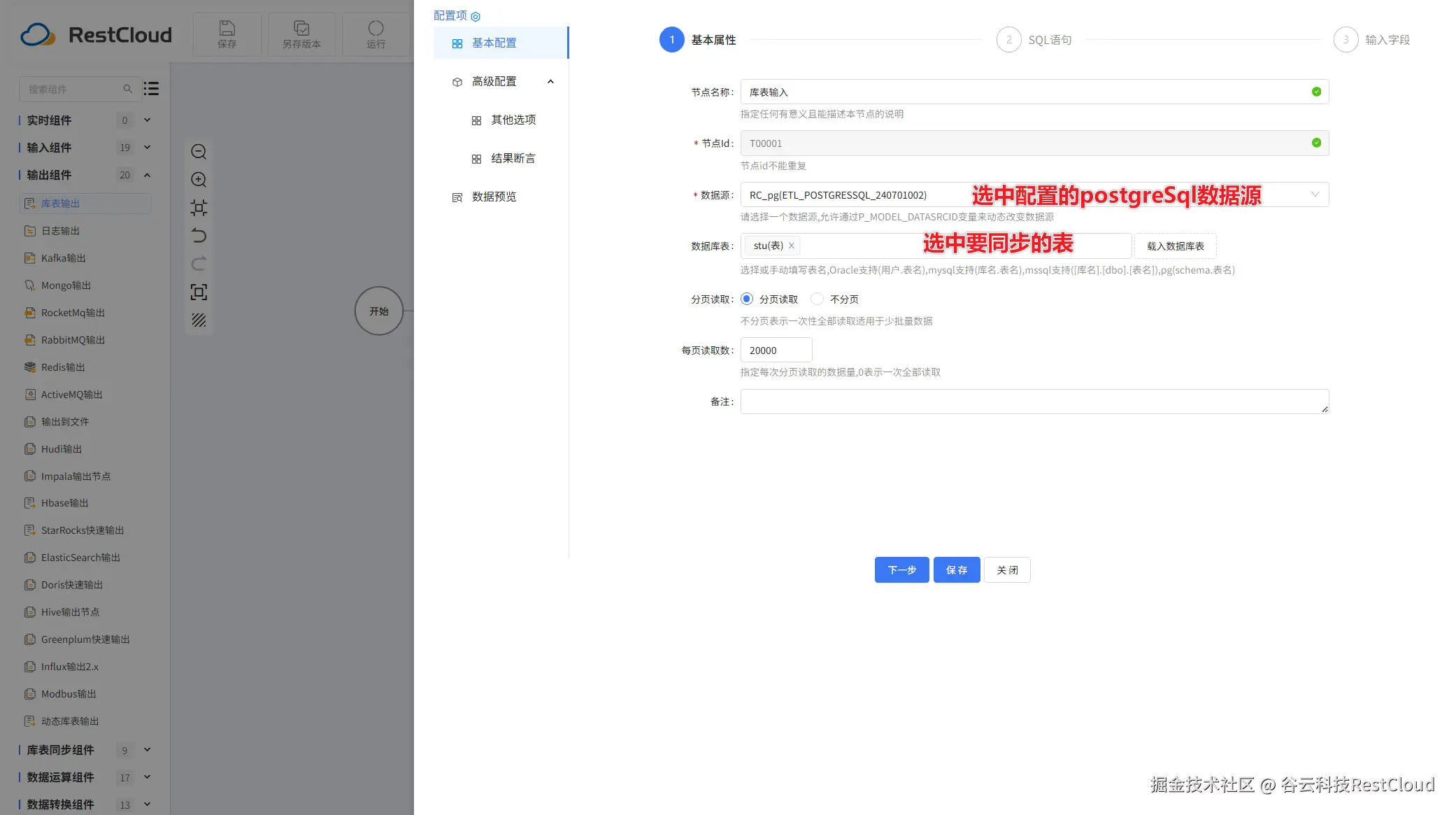1456x815 pixels.
Task: Open the 配置项 settings gear icon
Action: pos(476,16)
